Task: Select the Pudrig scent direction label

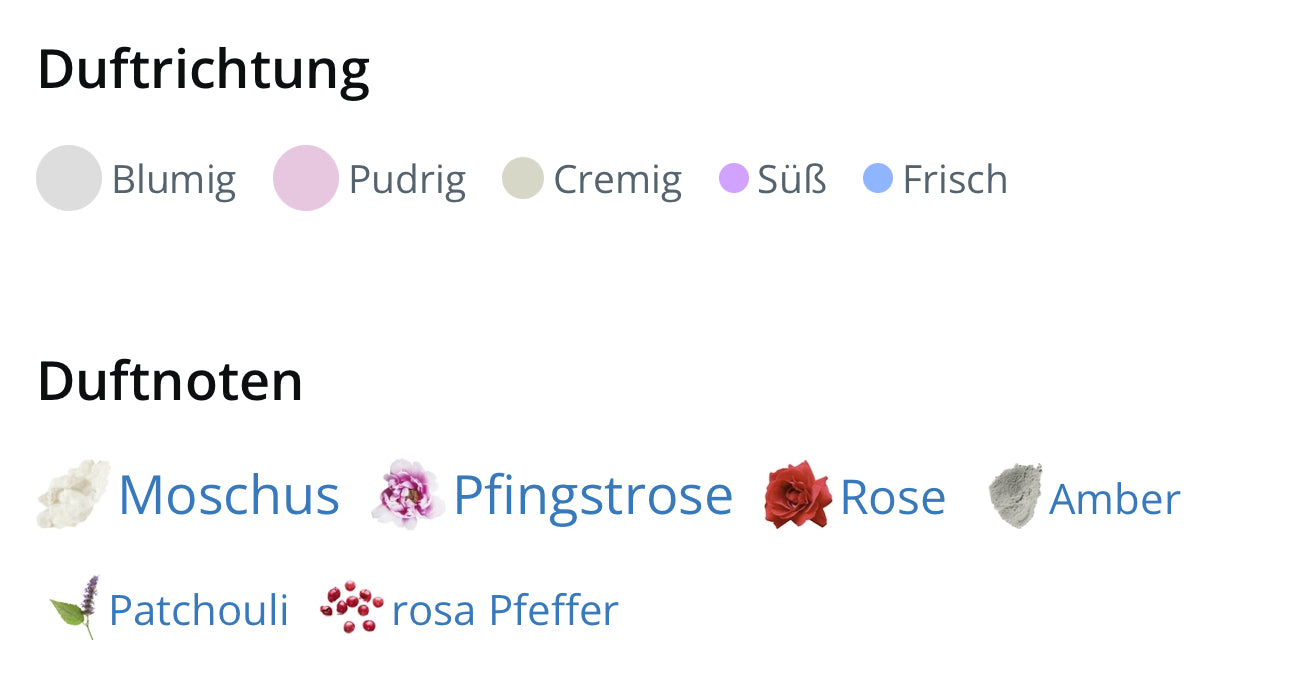Action: (x=407, y=180)
